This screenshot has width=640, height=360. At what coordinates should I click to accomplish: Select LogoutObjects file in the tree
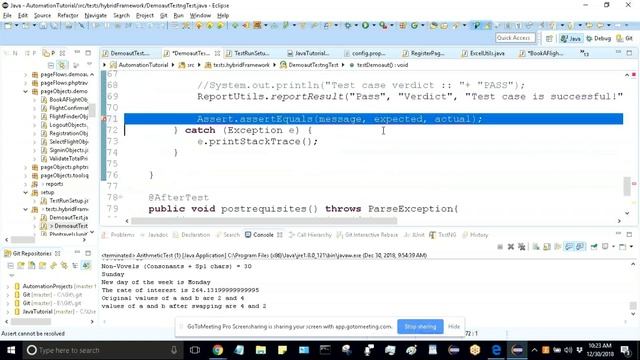coord(64,125)
